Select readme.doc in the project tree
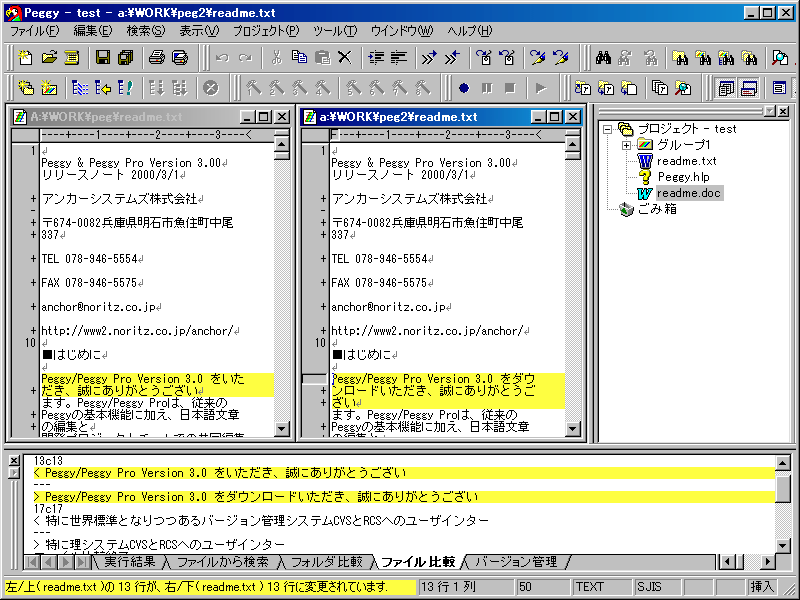Image resolution: width=800 pixels, height=600 pixels. [688, 193]
